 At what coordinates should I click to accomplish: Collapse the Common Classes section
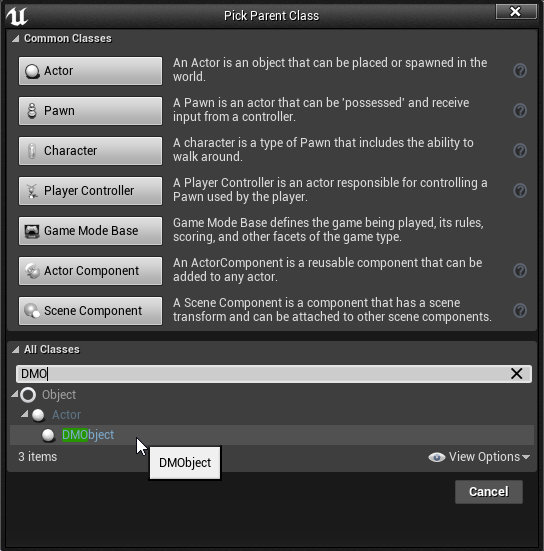tap(15, 39)
